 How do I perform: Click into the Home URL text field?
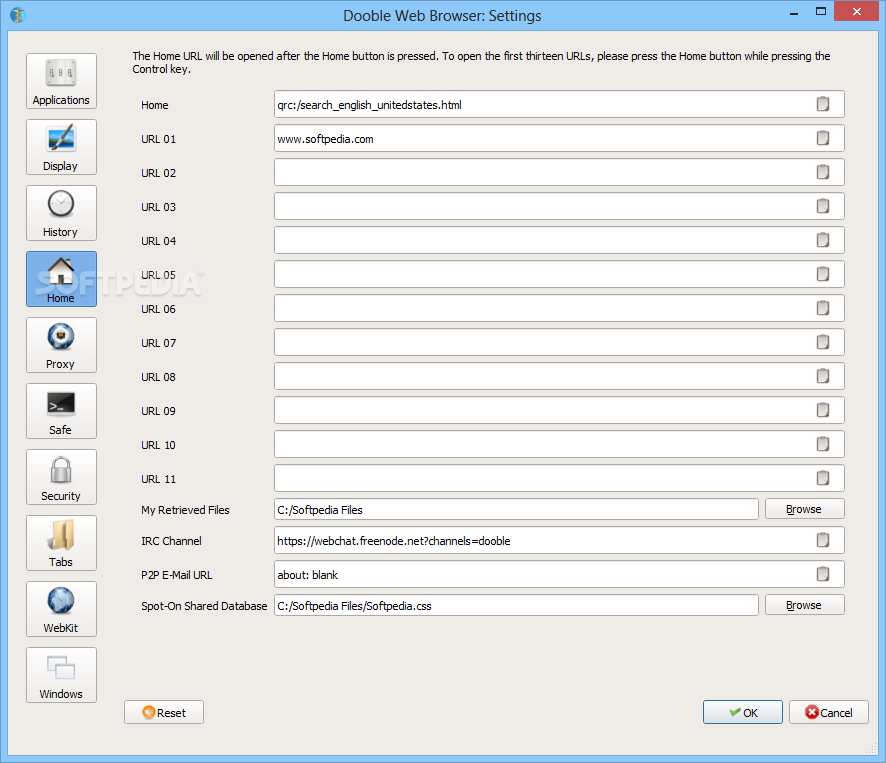pos(559,104)
